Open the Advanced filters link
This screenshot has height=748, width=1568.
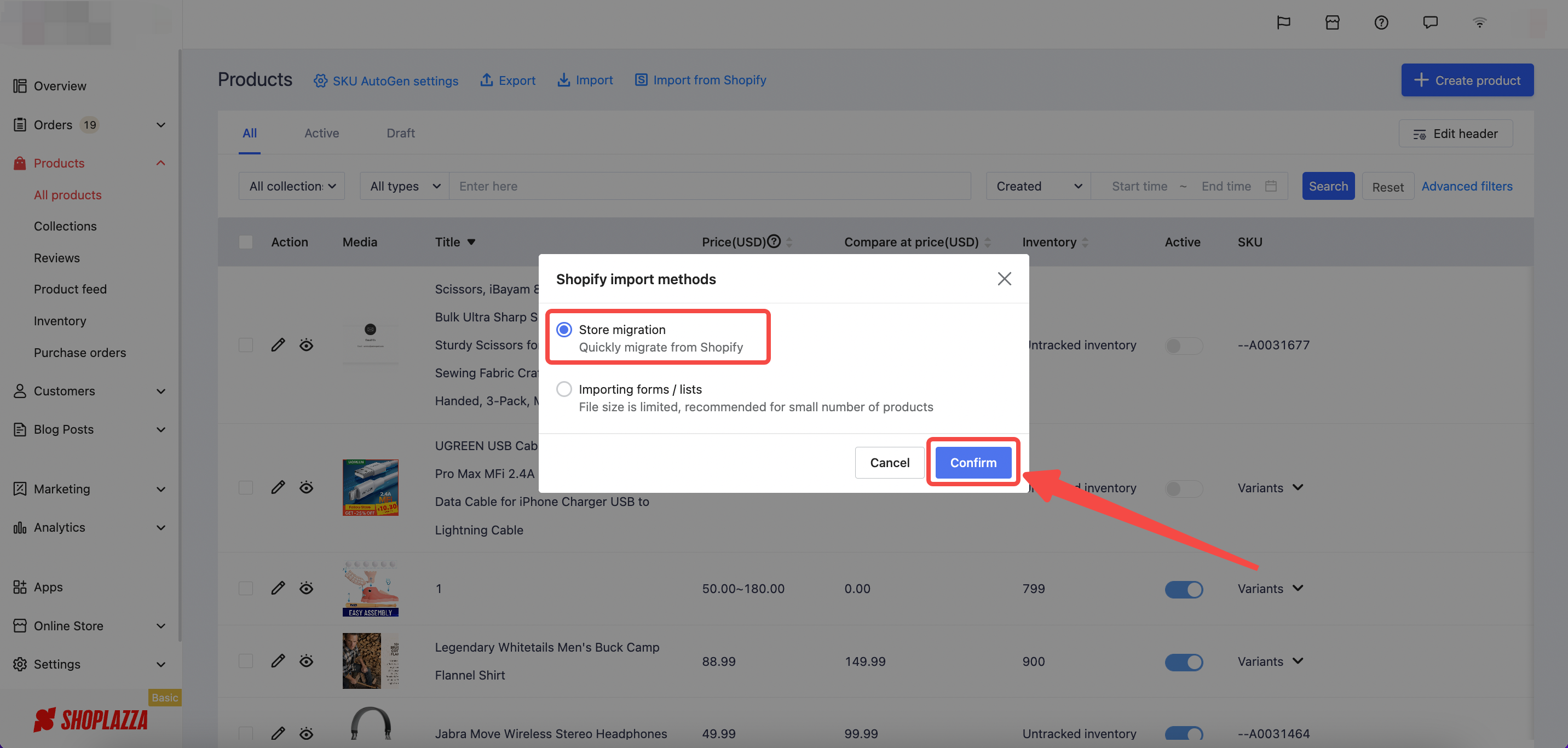click(1467, 186)
